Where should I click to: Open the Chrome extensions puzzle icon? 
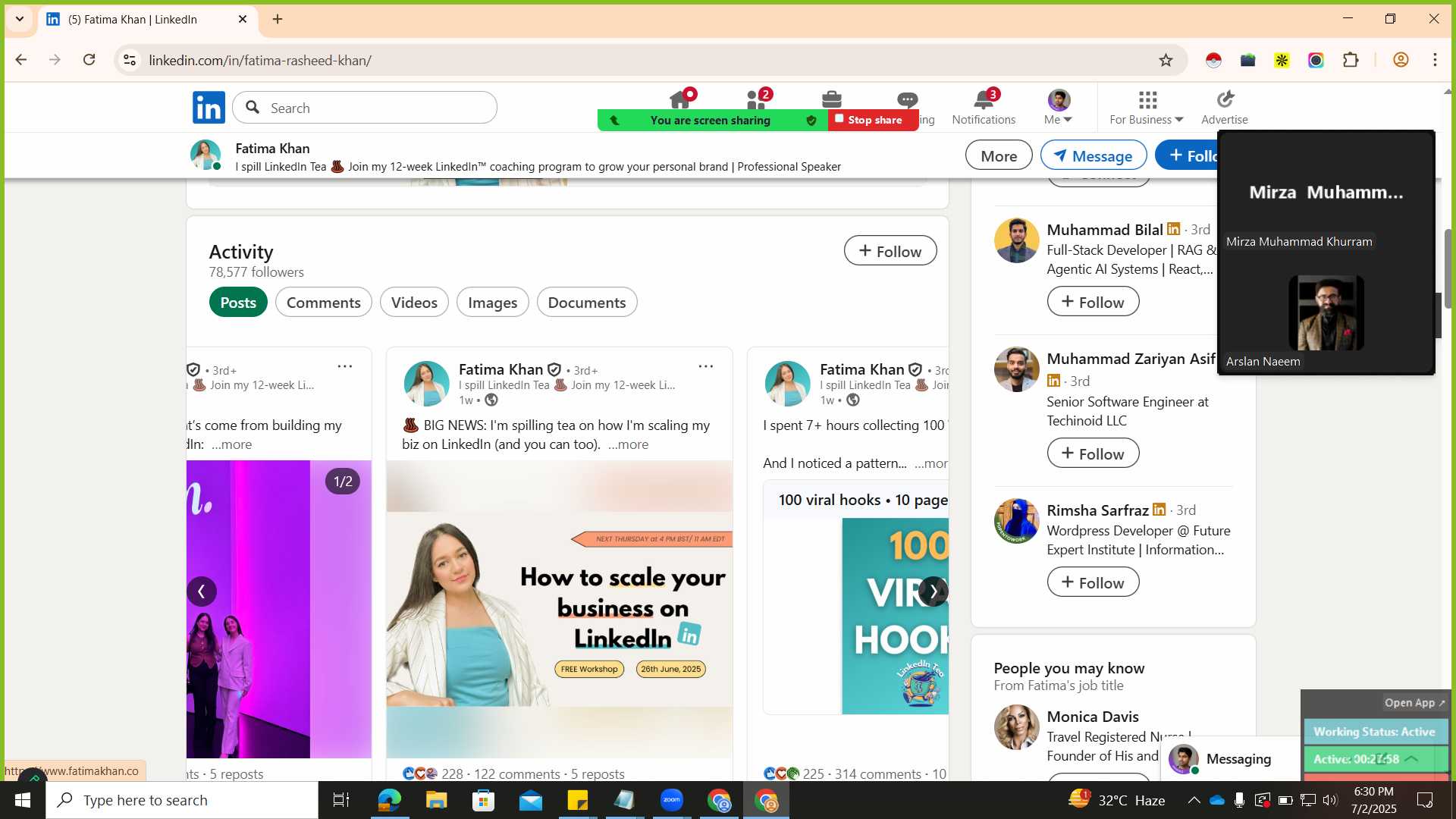coord(1351,60)
